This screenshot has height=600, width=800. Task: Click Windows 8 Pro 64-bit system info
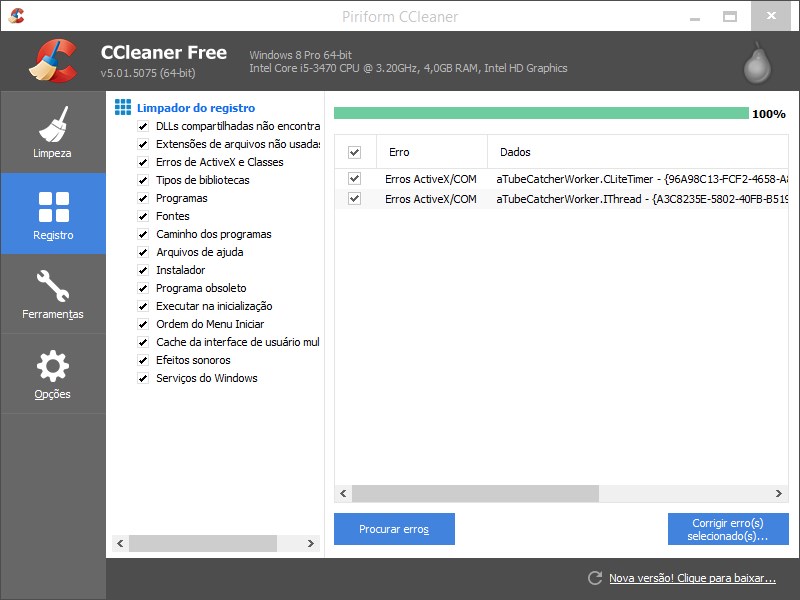pos(301,55)
